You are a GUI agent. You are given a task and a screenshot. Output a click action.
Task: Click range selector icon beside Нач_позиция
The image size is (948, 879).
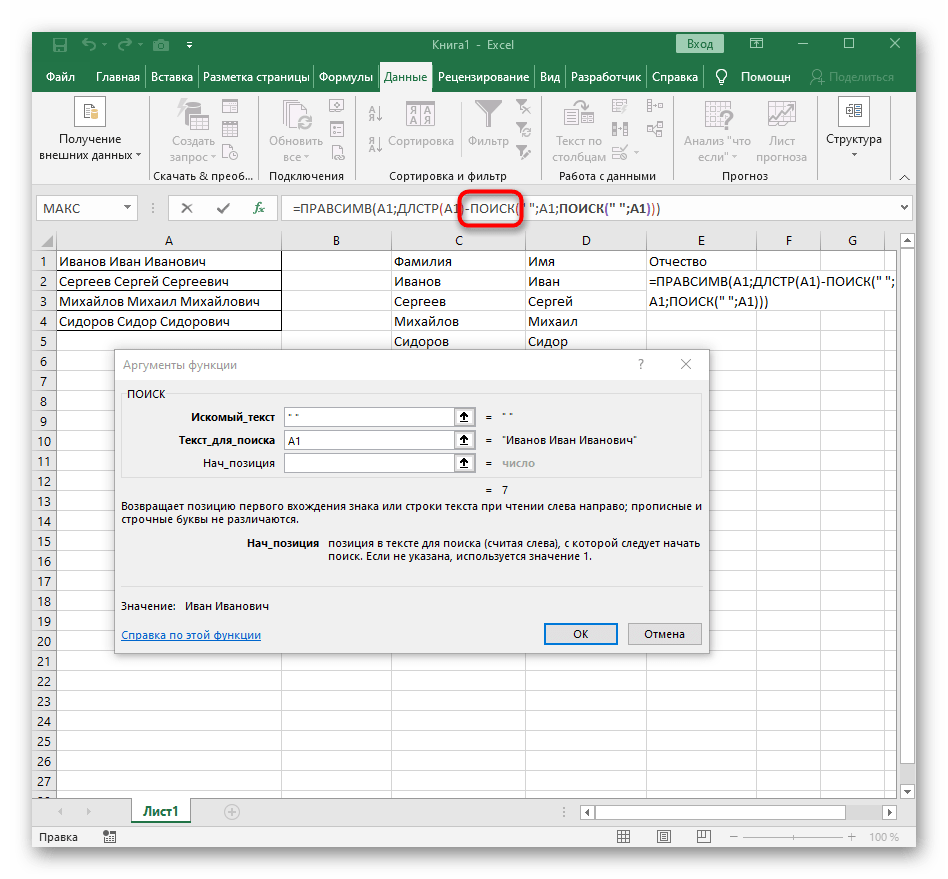click(x=464, y=463)
